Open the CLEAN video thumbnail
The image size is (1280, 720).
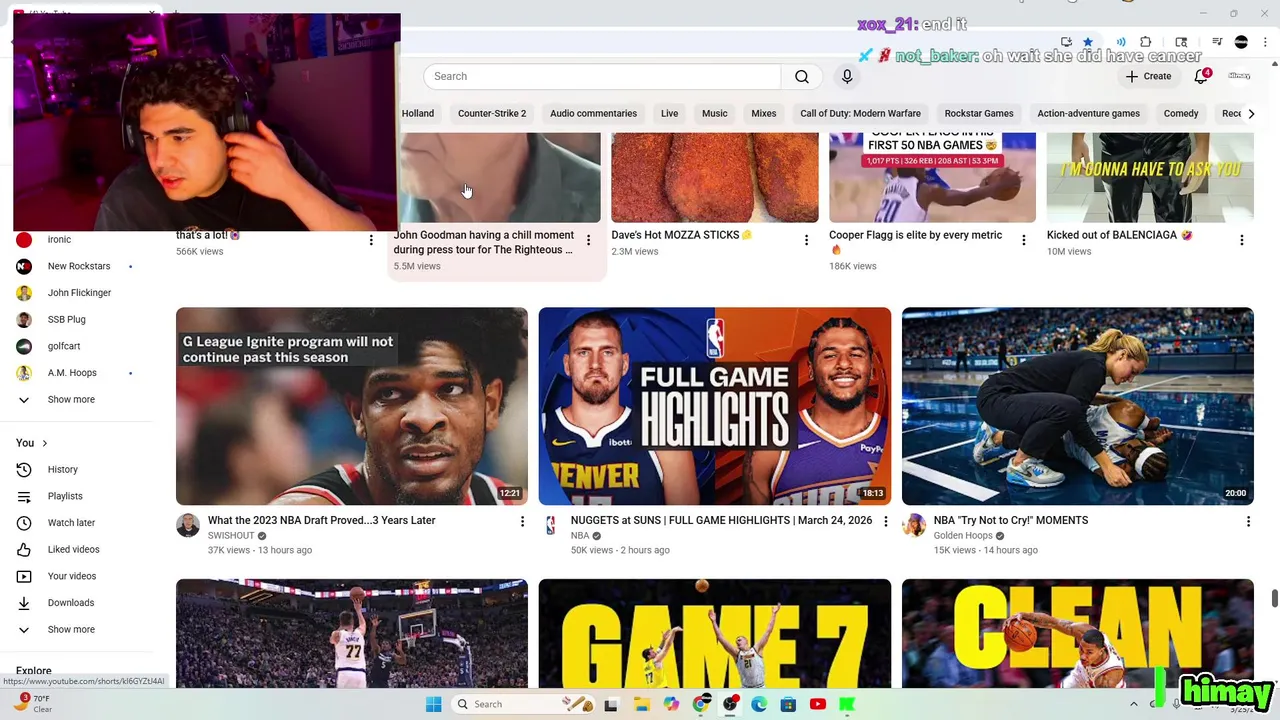click(1078, 633)
